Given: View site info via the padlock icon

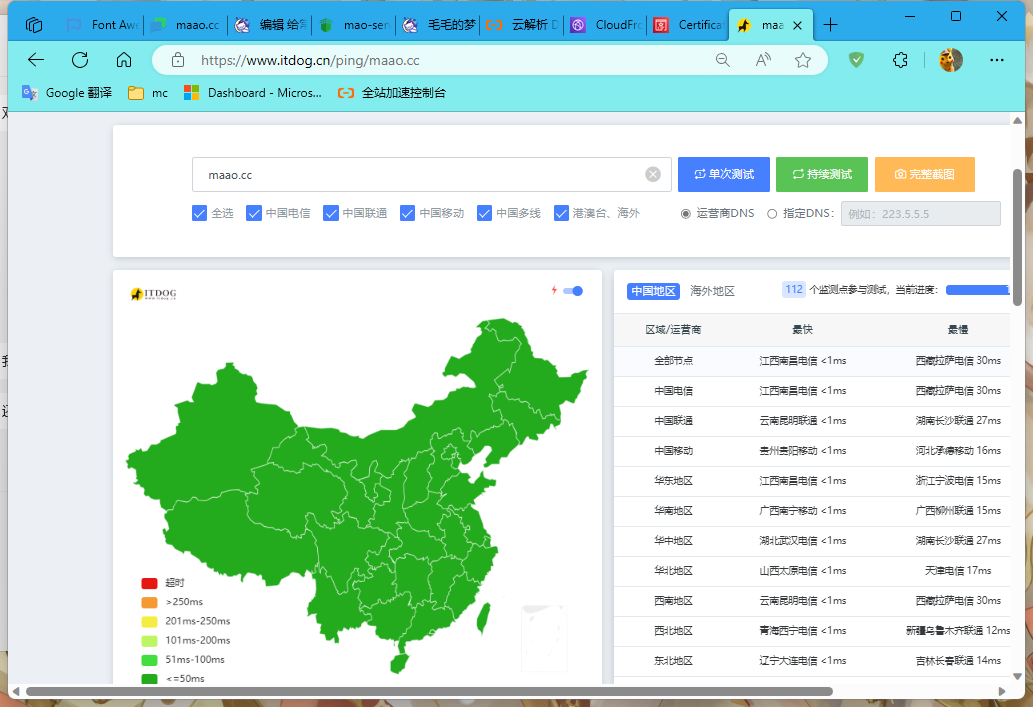Looking at the screenshot, I should [x=178, y=60].
